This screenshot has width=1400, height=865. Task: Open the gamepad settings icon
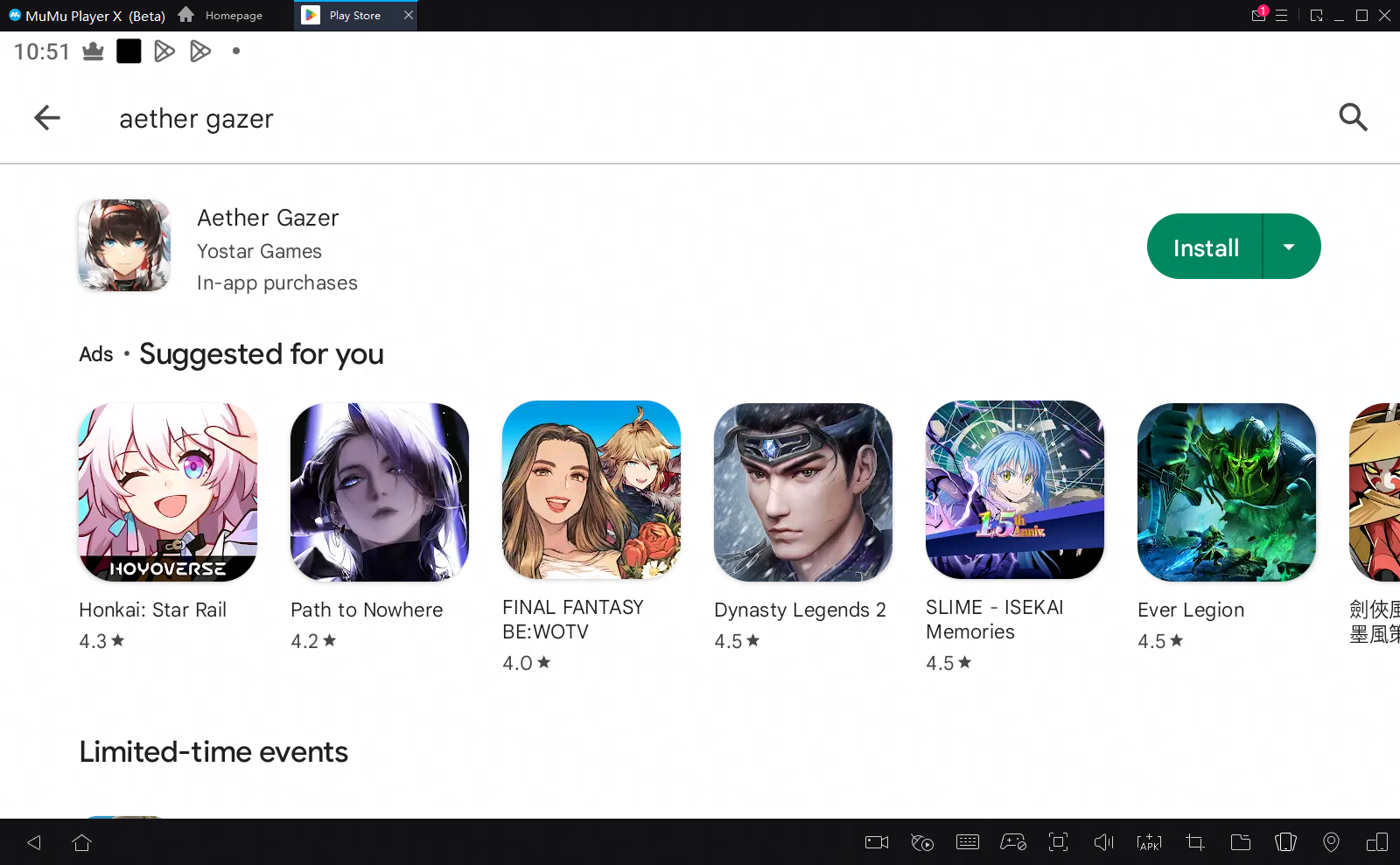[1013, 842]
